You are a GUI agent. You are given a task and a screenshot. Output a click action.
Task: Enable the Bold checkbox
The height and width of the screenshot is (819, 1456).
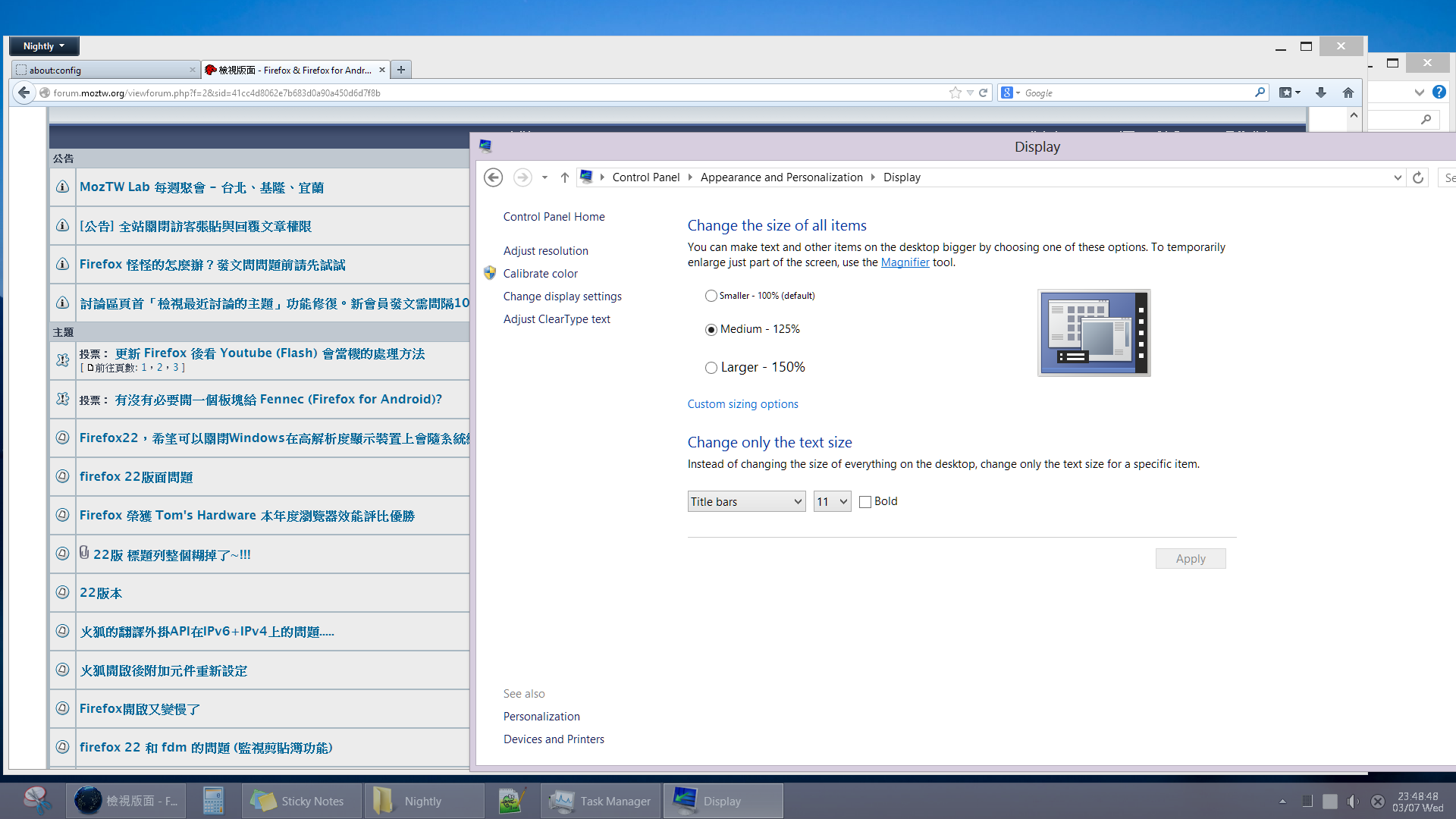[865, 502]
